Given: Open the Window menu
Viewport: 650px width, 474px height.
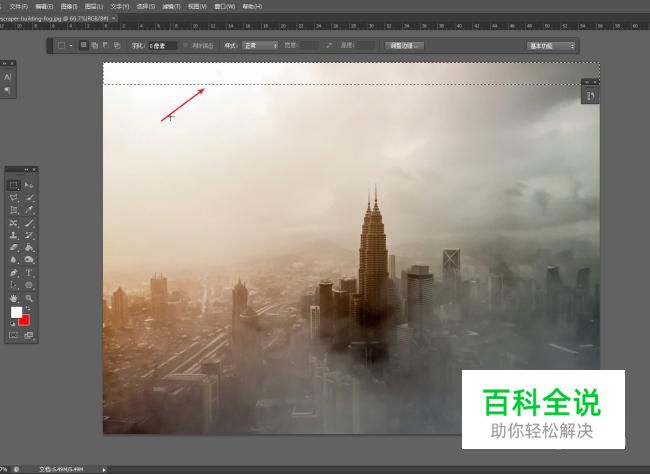Looking at the screenshot, I should pos(225,6).
